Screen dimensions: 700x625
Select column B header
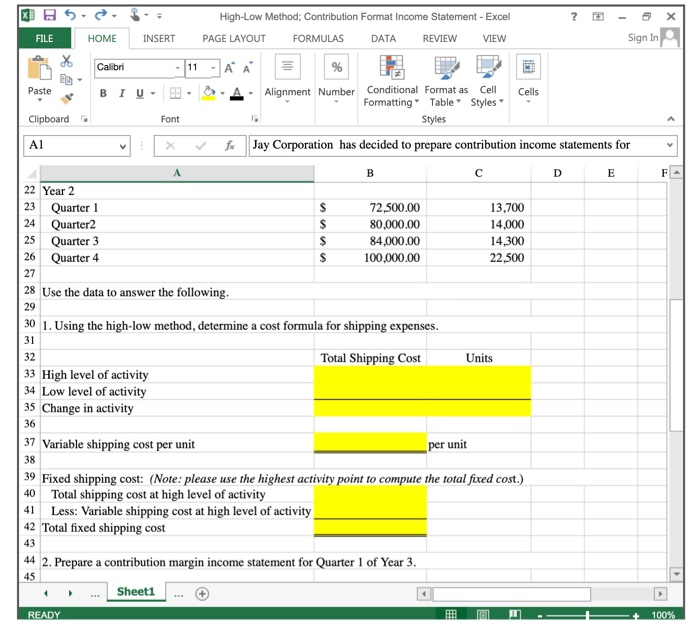tap(370, 173)
